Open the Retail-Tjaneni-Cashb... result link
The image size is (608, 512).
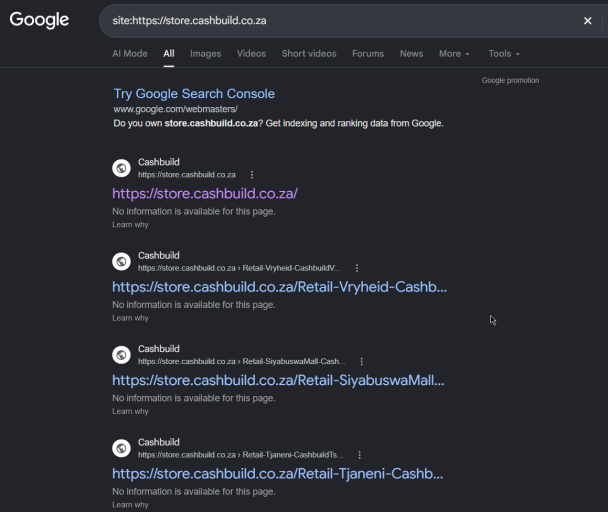(278, 474)
